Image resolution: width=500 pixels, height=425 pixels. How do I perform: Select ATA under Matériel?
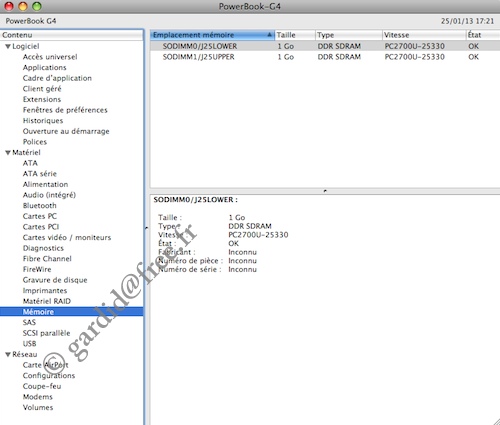pos(30,163)
